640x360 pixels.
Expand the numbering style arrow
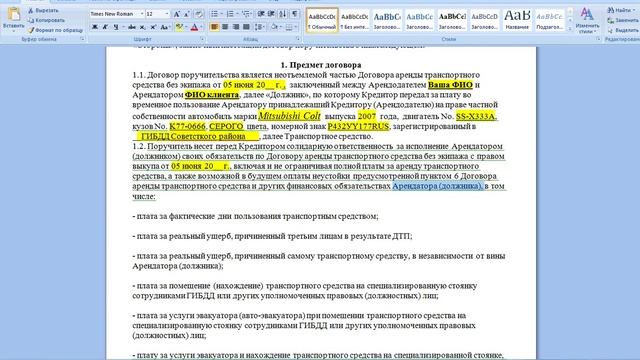pos(238,14)
